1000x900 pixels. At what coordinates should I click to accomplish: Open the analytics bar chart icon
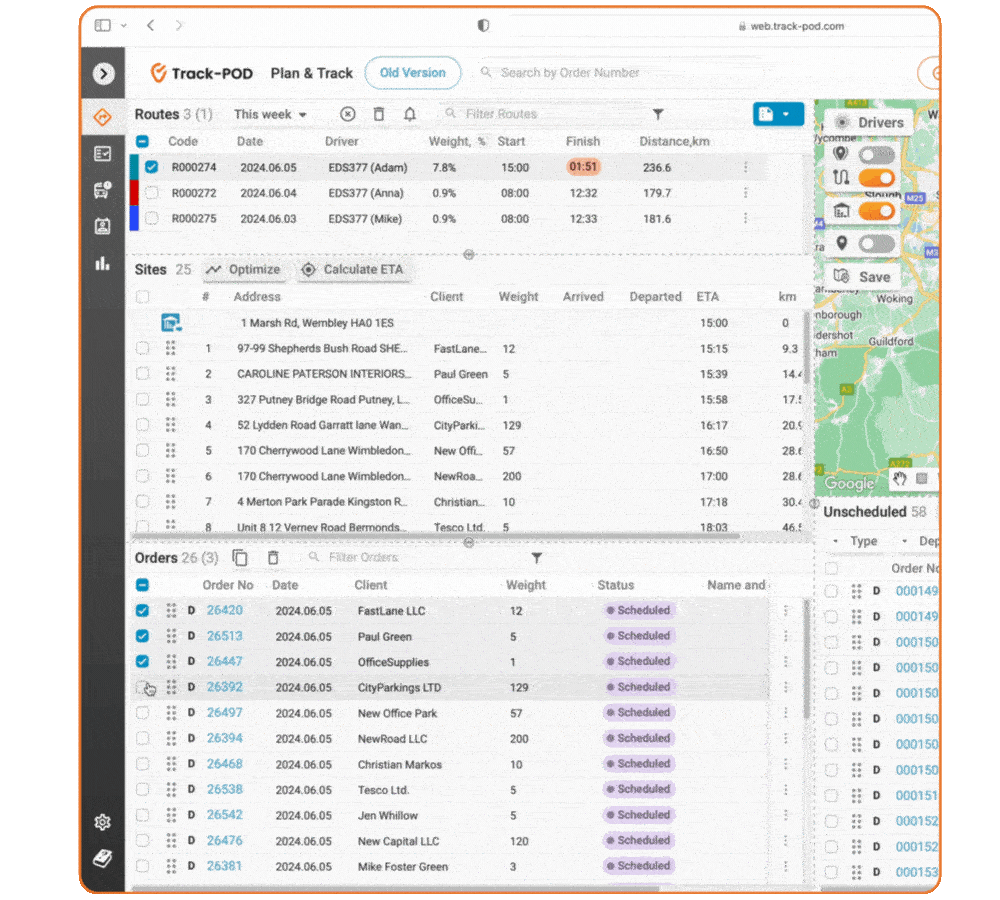click(103, 263)
